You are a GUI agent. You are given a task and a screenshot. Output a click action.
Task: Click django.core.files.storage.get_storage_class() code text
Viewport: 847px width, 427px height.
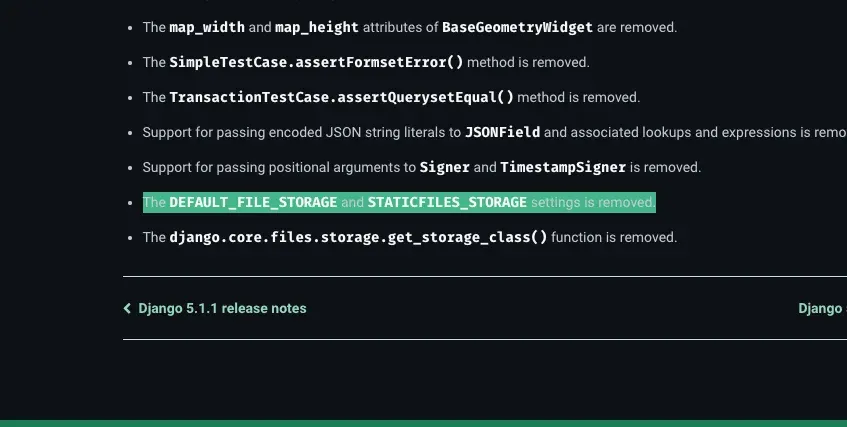358,237
